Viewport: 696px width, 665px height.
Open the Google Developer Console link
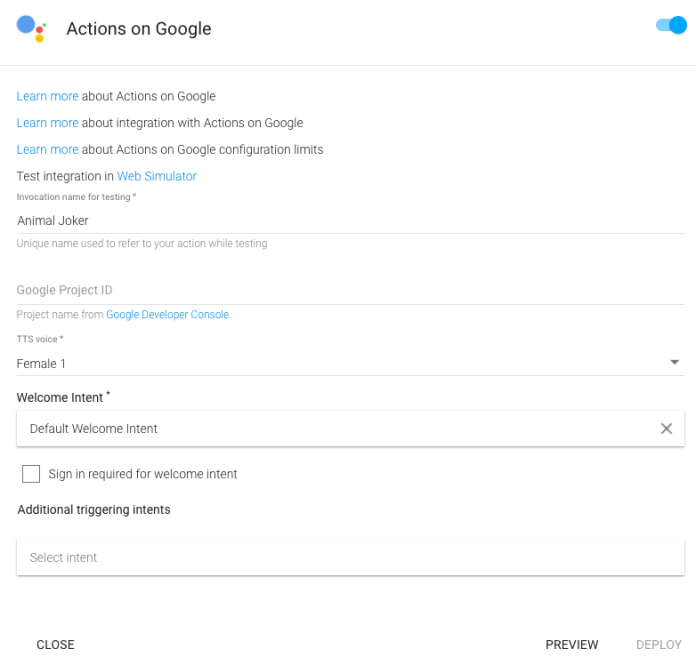[167, 315]
